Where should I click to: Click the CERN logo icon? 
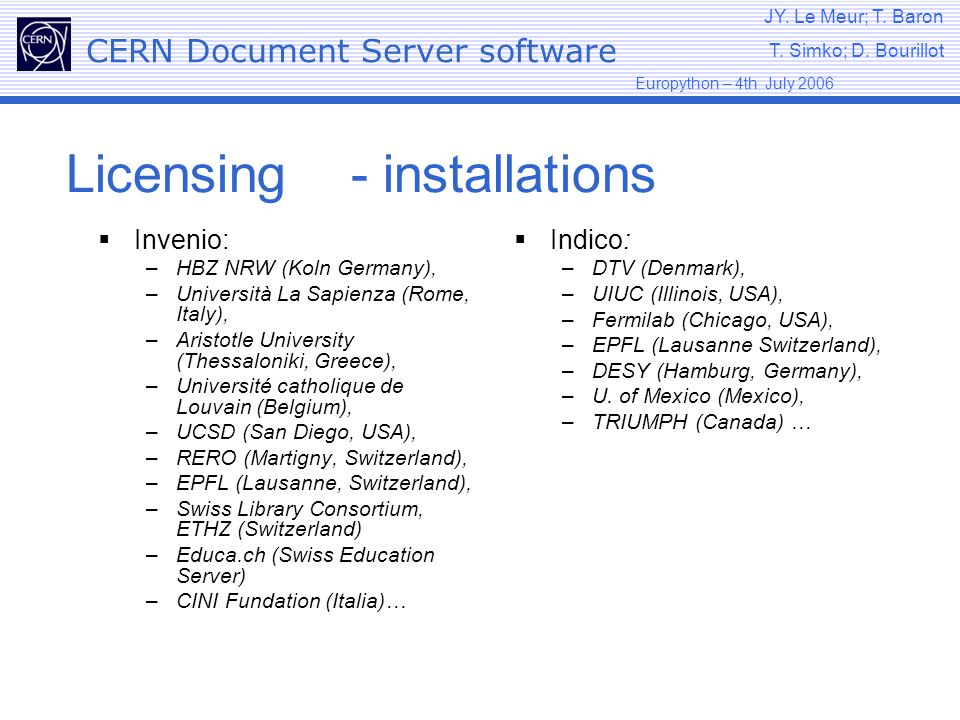tap(43, 44)
